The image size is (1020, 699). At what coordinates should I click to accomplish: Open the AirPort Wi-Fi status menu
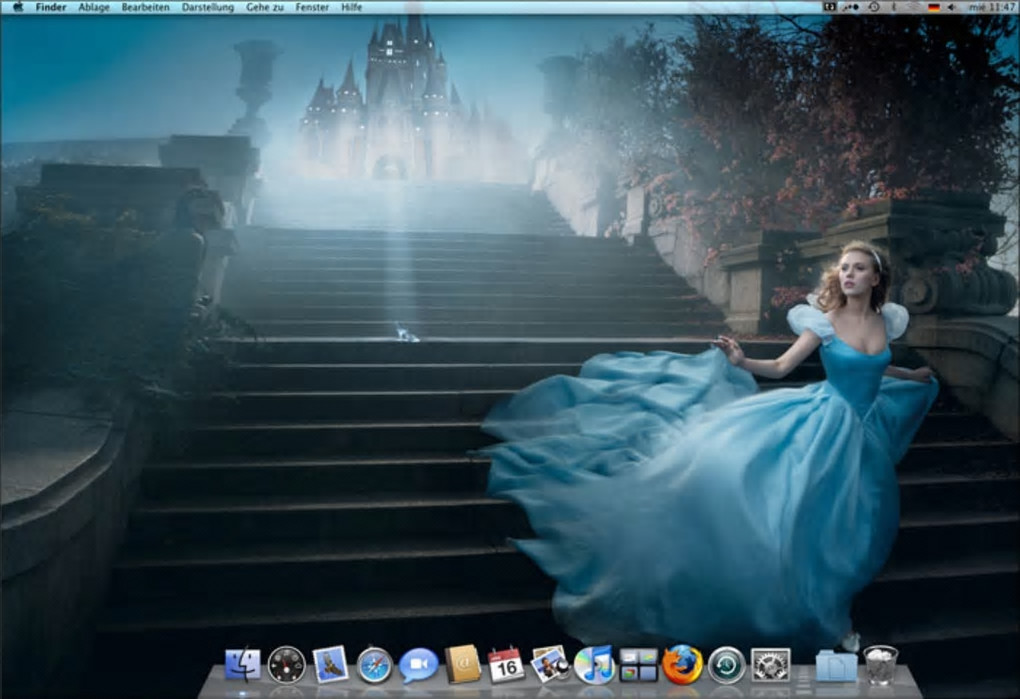[x=915, y=7]
